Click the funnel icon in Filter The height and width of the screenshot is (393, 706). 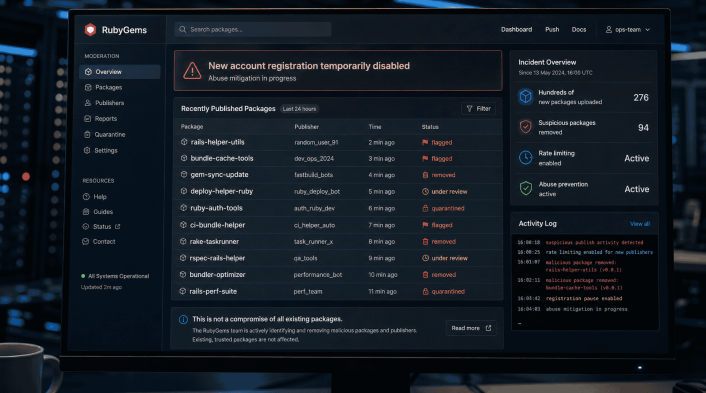click(x=469, y=108)
